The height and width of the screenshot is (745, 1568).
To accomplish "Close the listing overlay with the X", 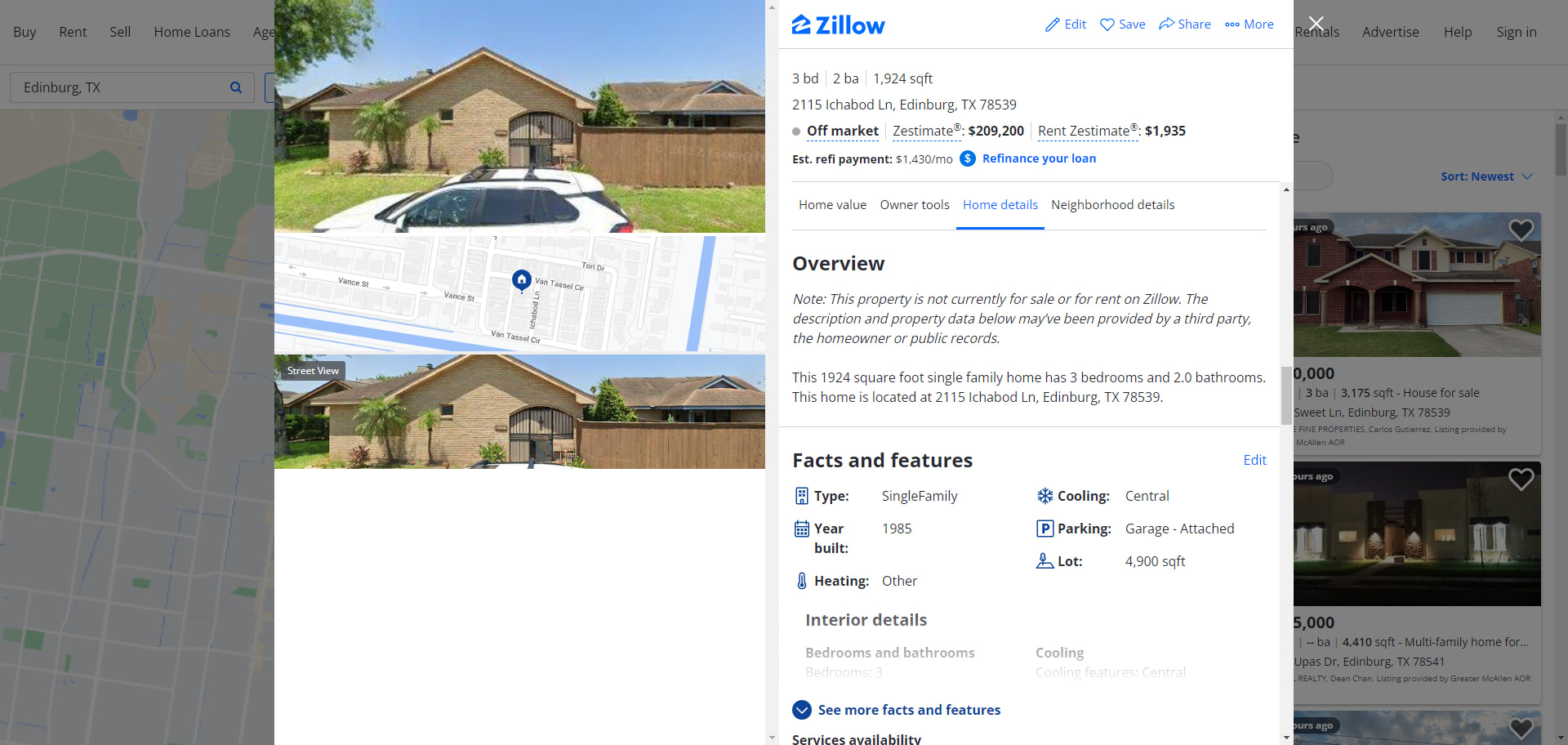I will pos(1316,24).
